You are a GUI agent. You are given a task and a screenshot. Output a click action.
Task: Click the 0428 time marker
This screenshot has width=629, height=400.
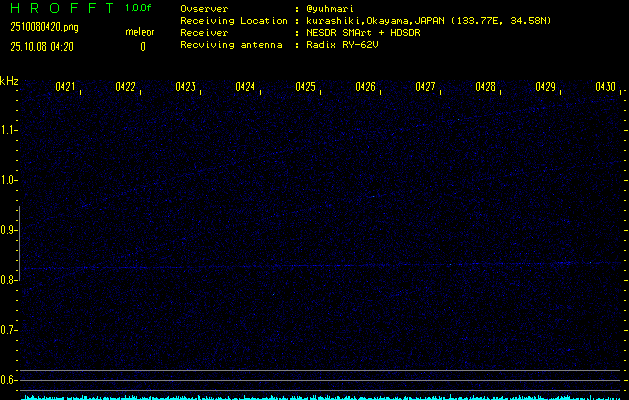click(x=485, y=88)
